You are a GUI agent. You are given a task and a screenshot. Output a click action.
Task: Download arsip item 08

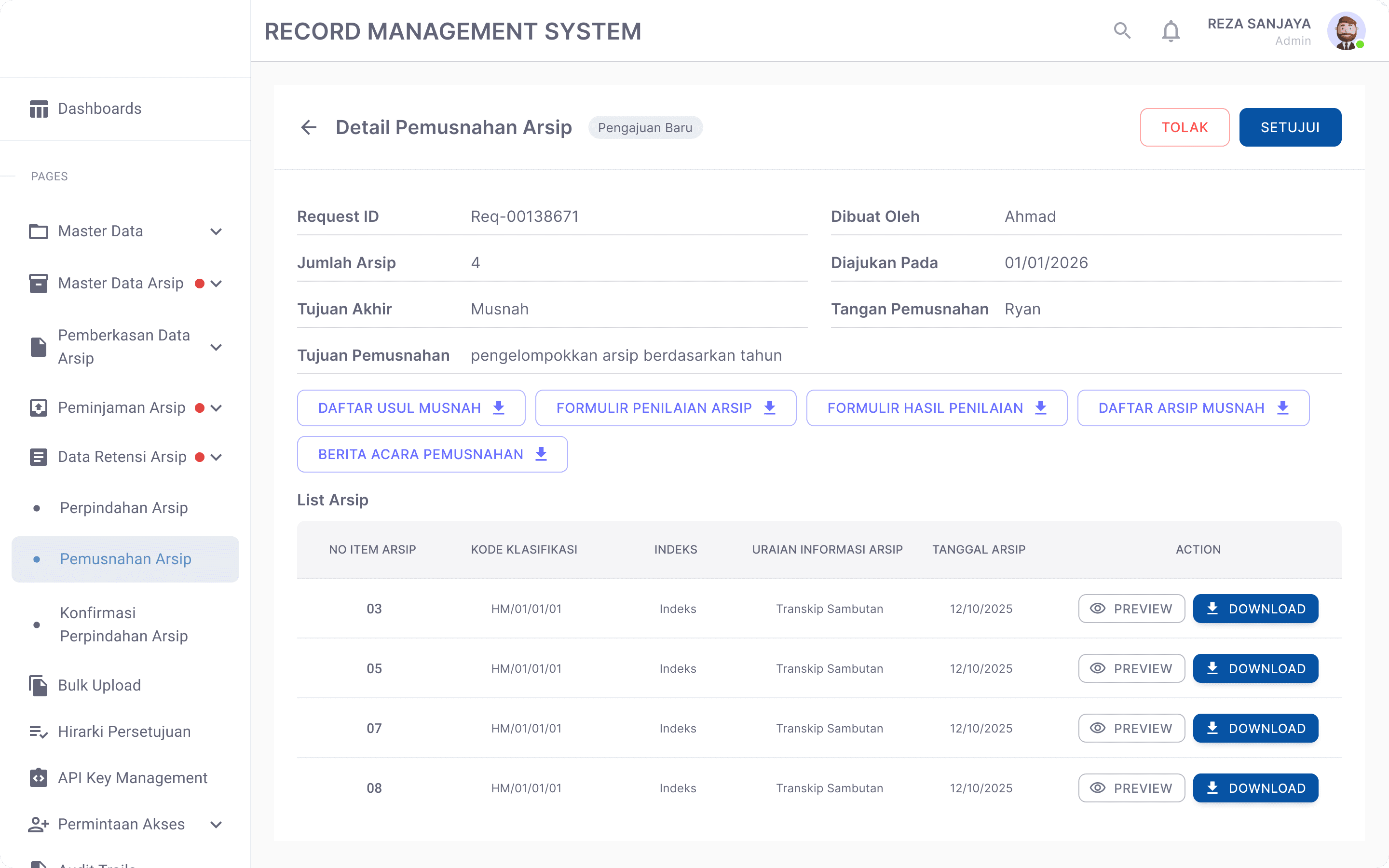point(1255,787)
